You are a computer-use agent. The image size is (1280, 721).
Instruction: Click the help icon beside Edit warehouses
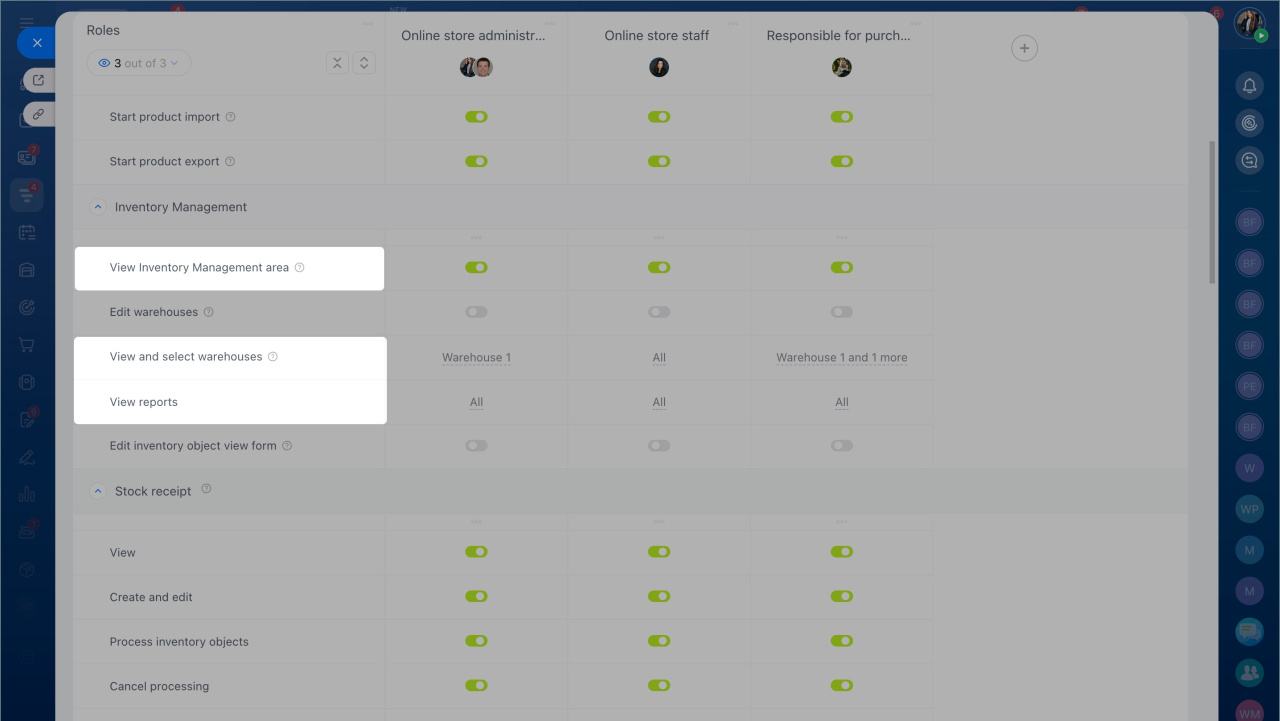(209, 312)
